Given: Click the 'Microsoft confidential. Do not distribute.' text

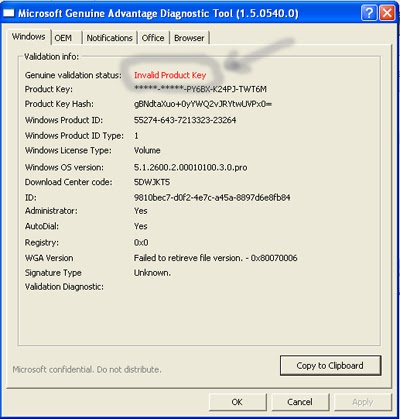Looking at the screenshot, I should 87,370.
